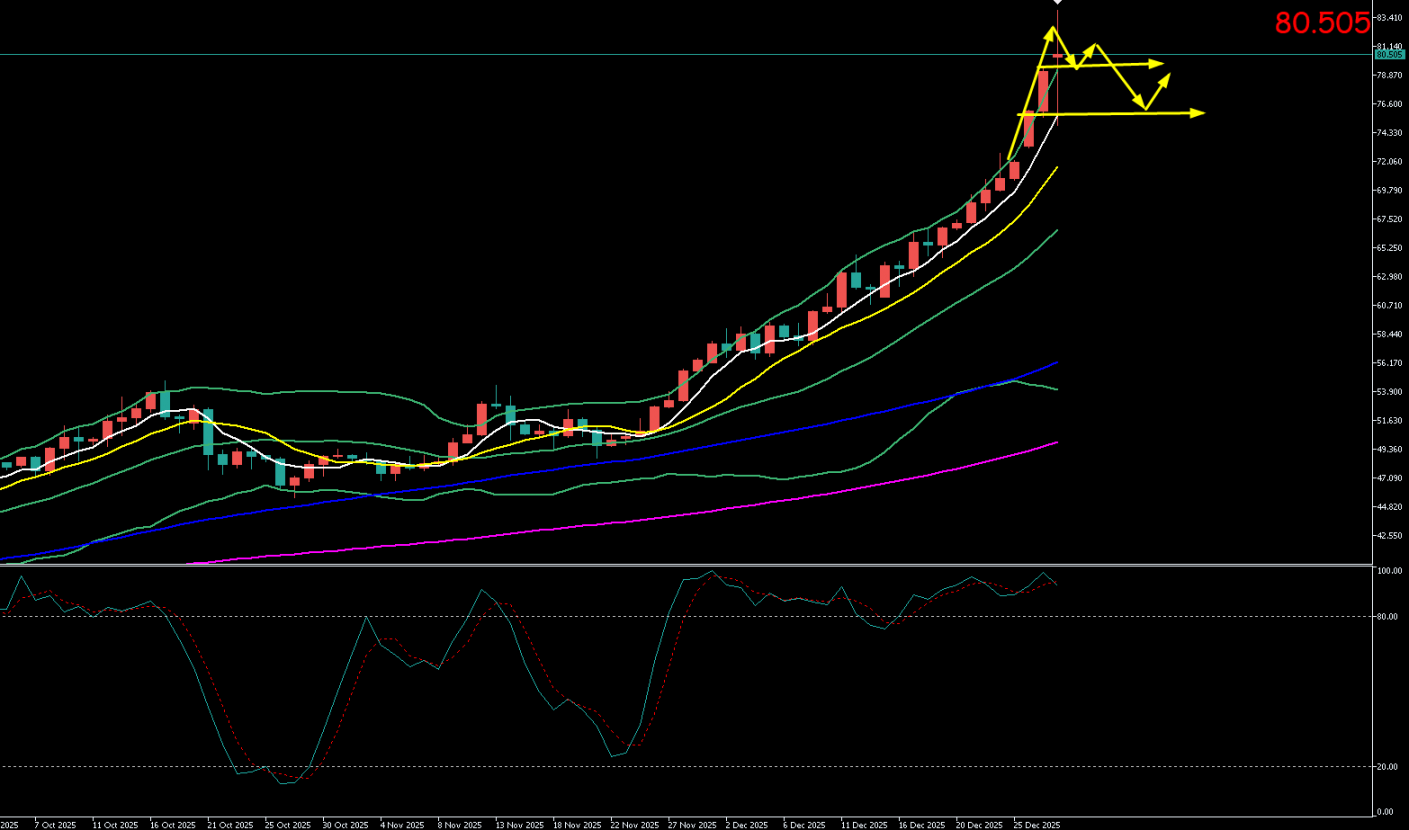Click the 100.00 label on oscillator scale

(x=1387, y=572)
